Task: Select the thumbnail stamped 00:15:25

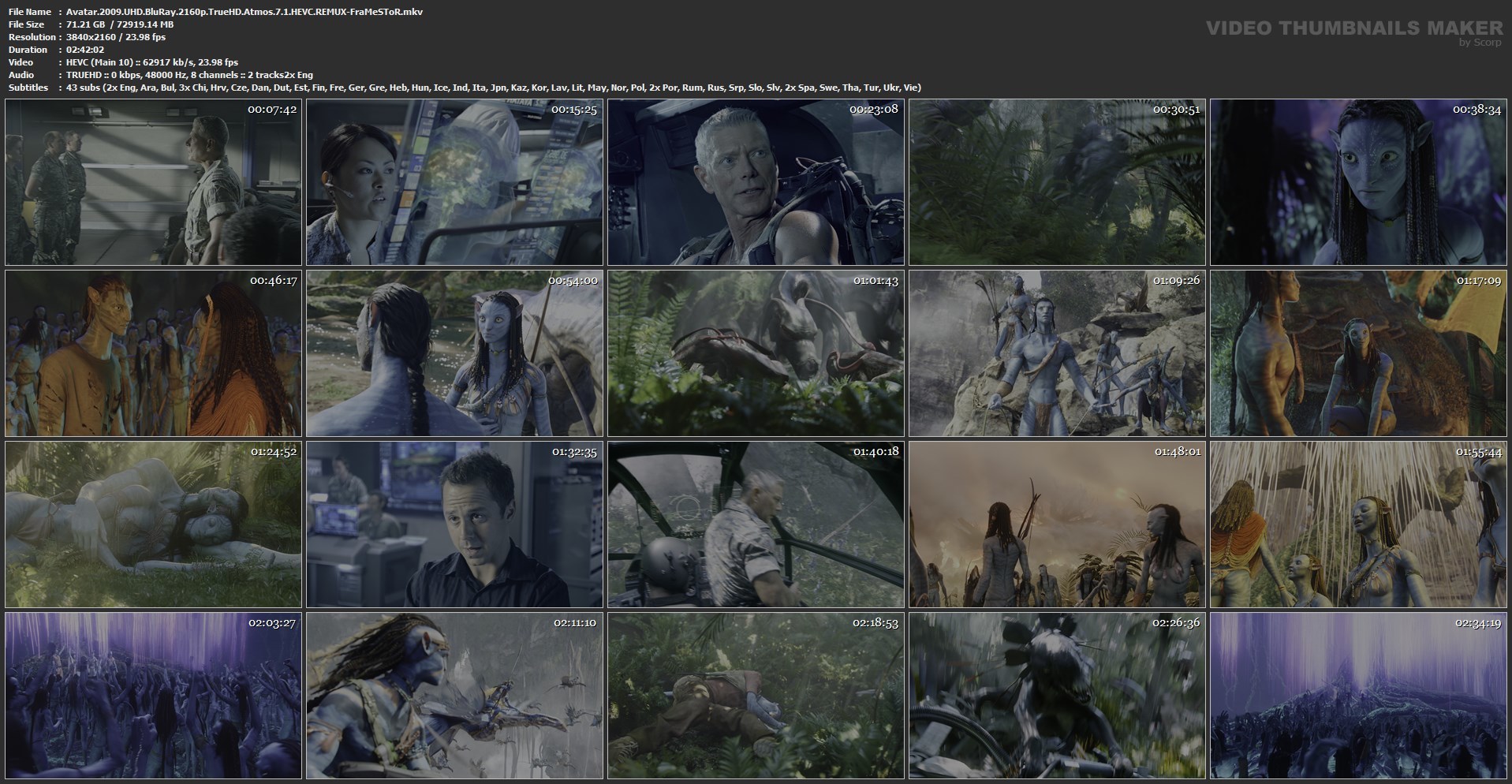Action: (454, 182)
